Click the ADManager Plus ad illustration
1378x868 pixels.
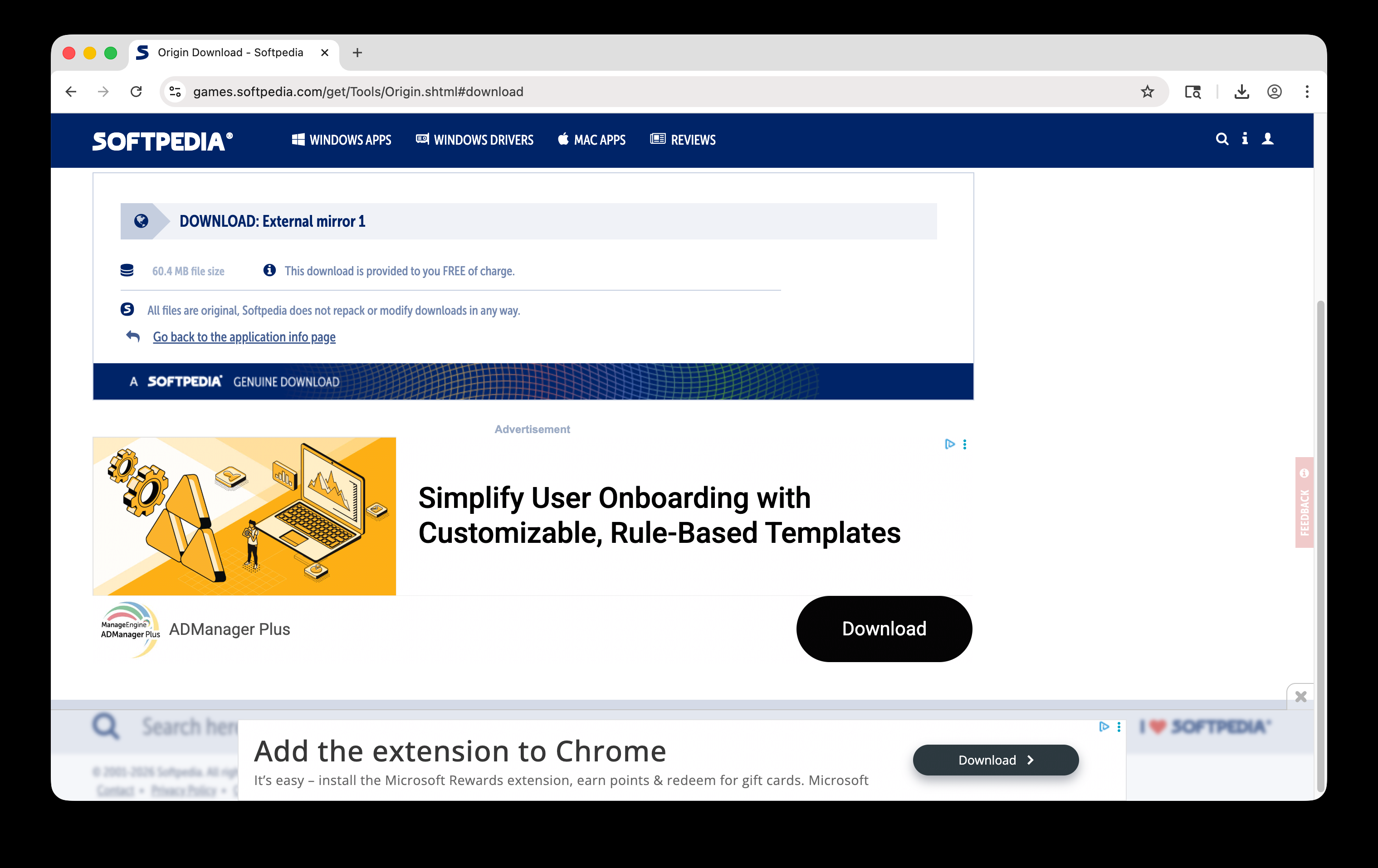coord(244,516)
